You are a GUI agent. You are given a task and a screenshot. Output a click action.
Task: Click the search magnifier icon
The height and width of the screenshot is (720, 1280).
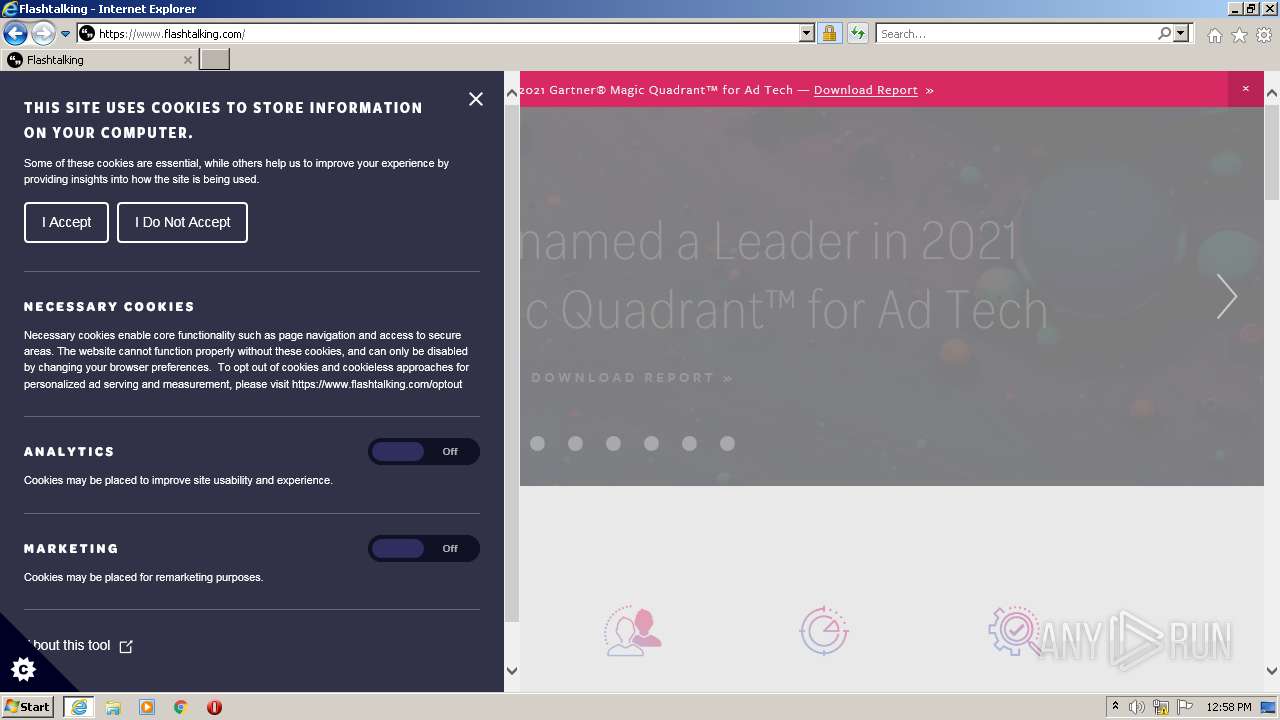click(x=1164, y=33)
